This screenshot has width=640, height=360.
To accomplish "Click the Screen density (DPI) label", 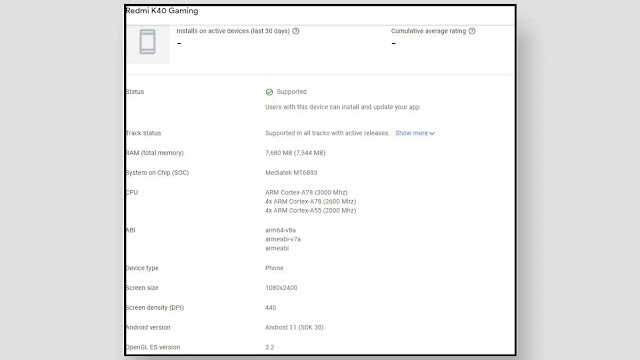I will (155, 308).
